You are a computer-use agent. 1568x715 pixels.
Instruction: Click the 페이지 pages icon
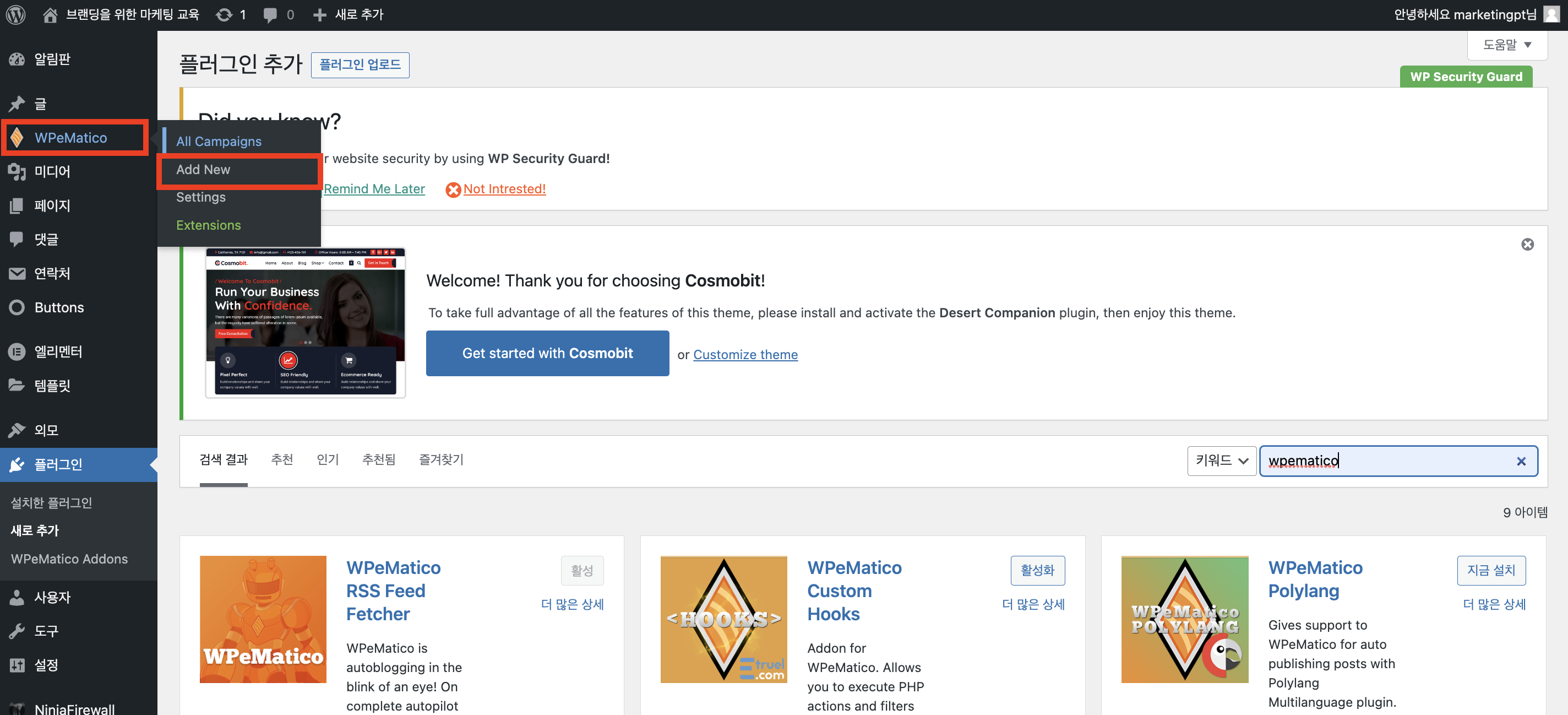tap(17, 206)
